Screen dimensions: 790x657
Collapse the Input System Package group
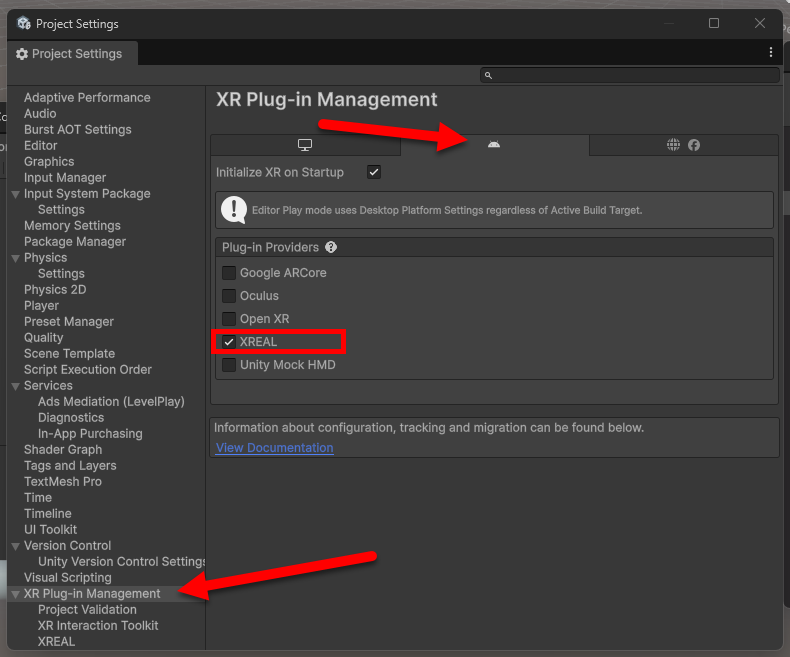[x=16, y=194]
